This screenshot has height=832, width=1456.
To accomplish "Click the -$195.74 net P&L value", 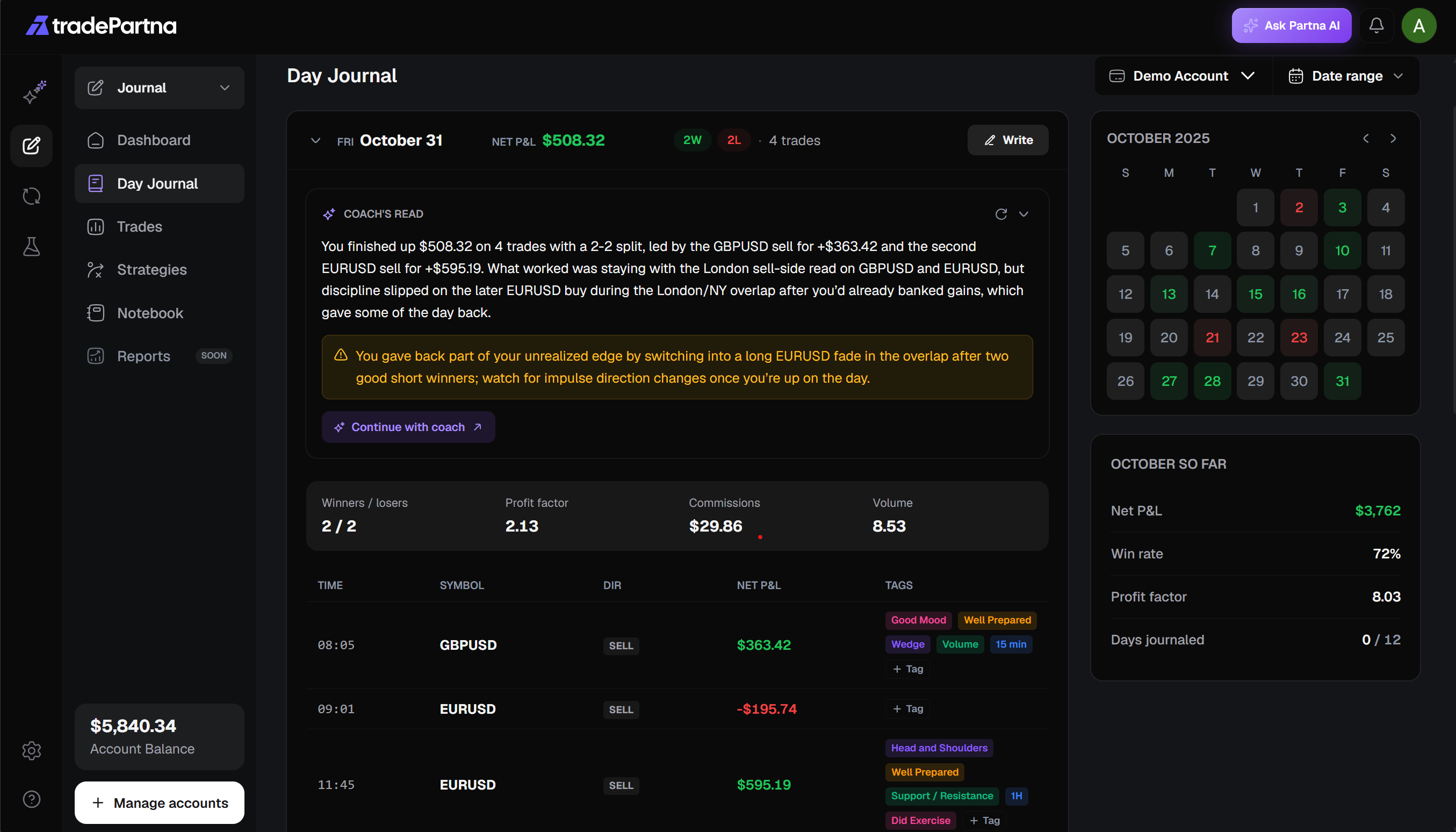I will coord(766,708).
